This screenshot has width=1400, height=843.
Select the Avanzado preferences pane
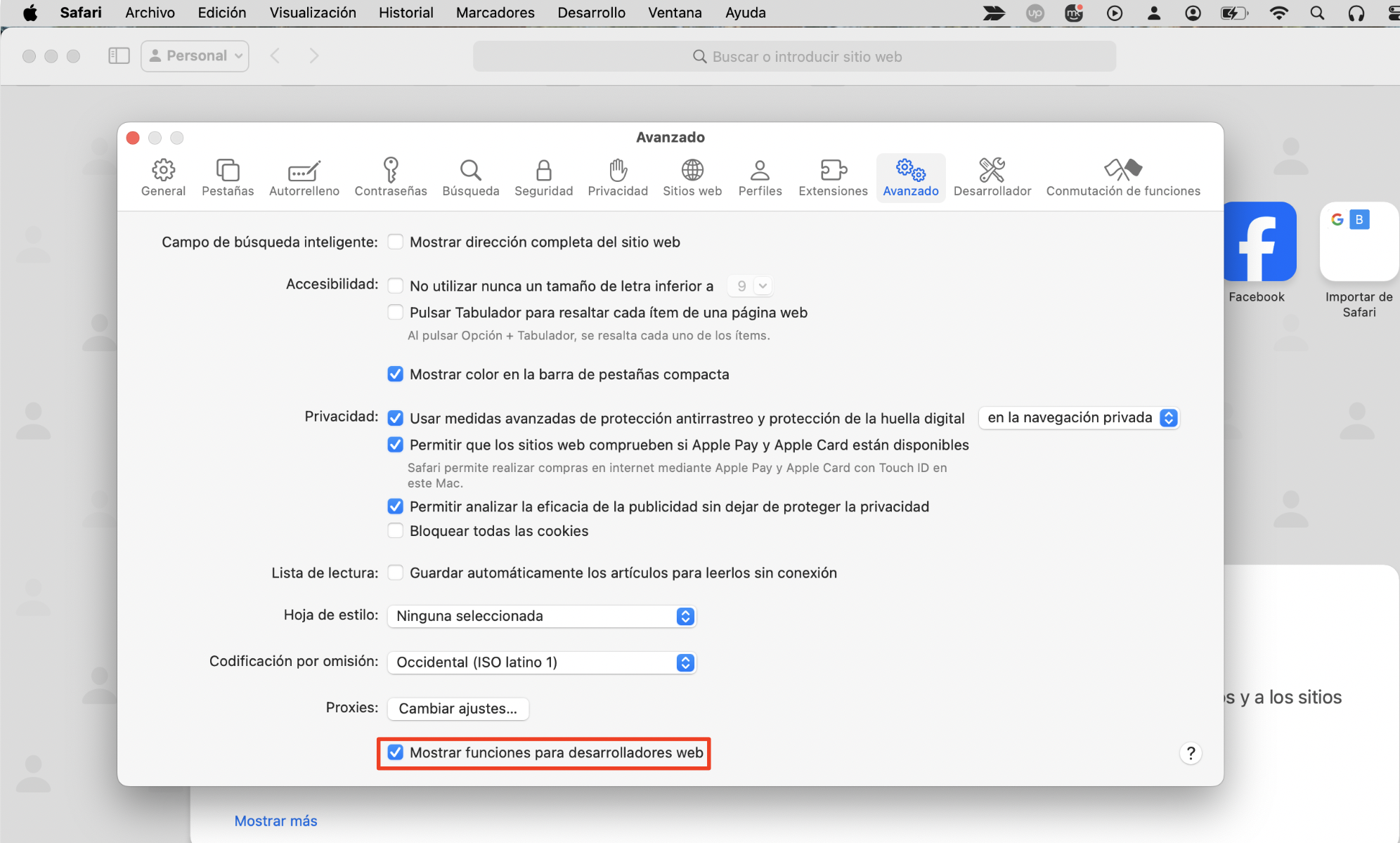pos(911,178)
